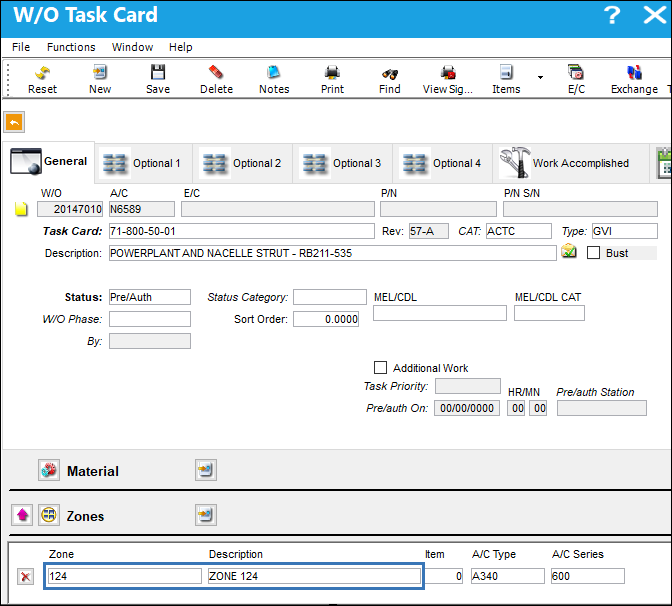Open the help question mark in title bar
Viewport: 672px width, 606px height.
coord(612,15)
